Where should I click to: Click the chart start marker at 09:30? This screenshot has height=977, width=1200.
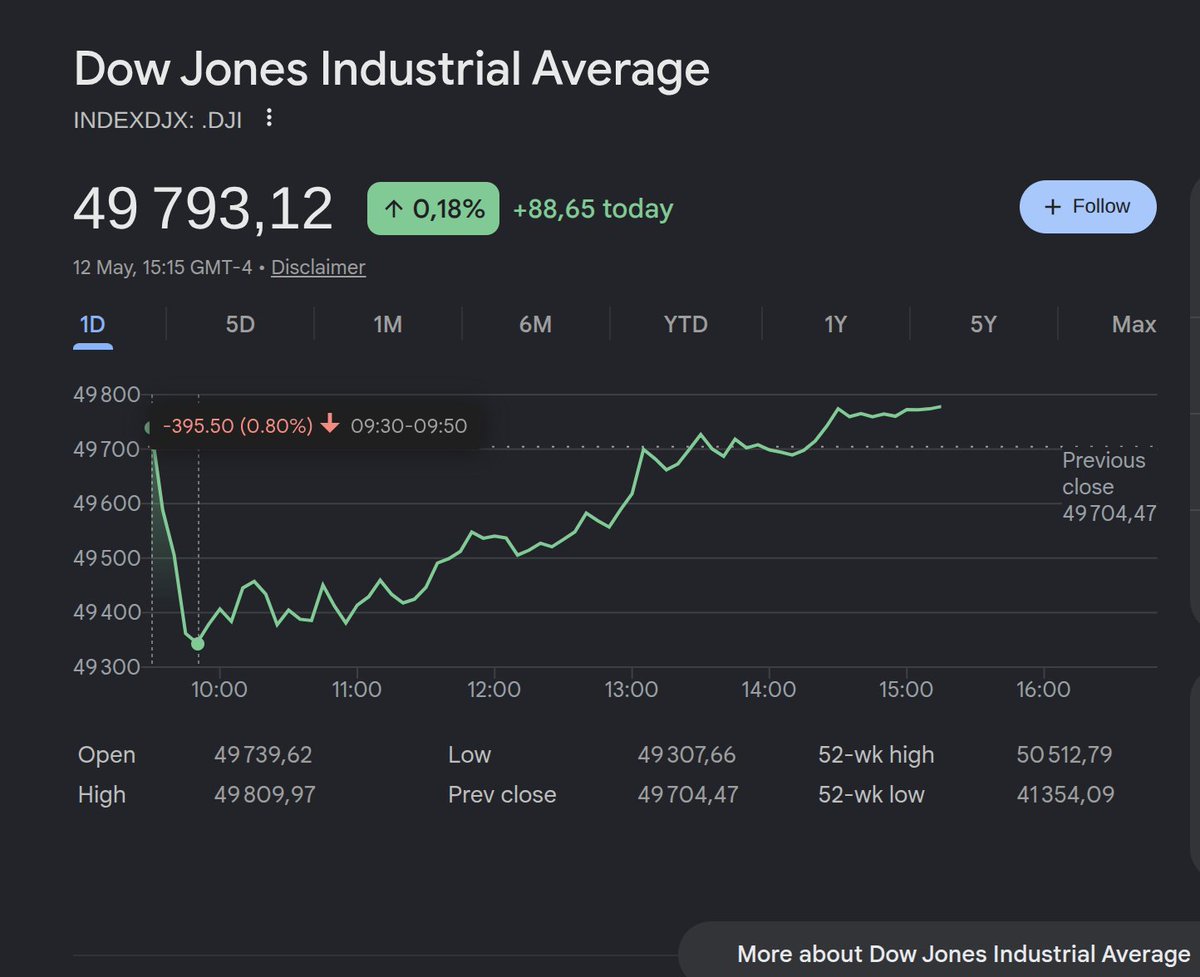pos(149,428)
